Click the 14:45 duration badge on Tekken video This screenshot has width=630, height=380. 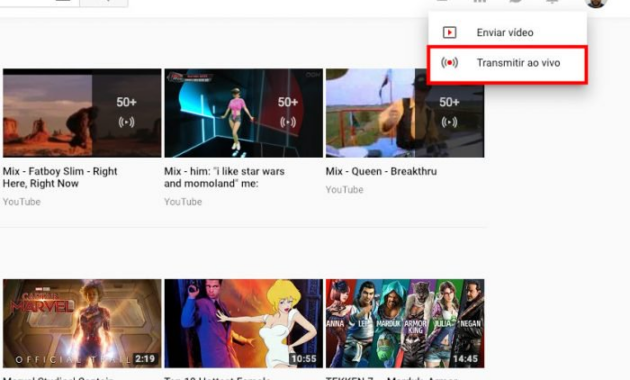point(465,359)
